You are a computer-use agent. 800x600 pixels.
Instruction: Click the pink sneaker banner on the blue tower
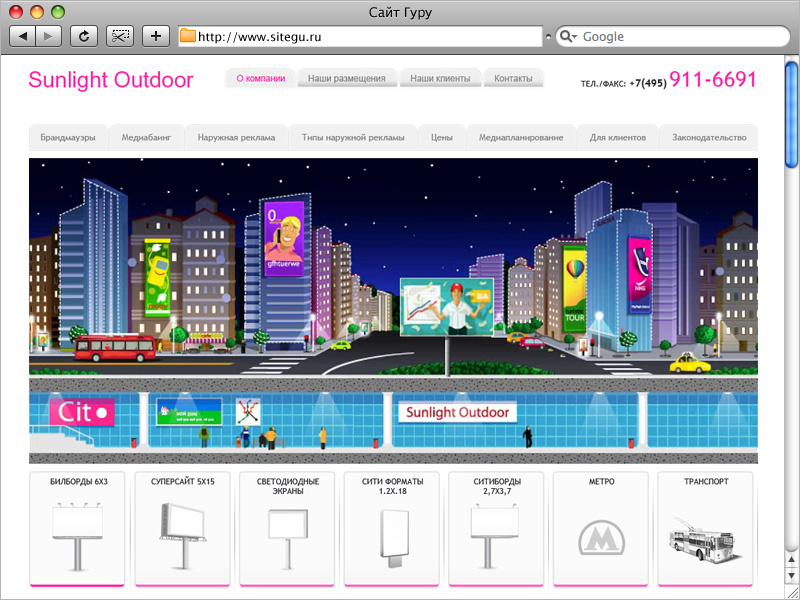click(640, 274)
